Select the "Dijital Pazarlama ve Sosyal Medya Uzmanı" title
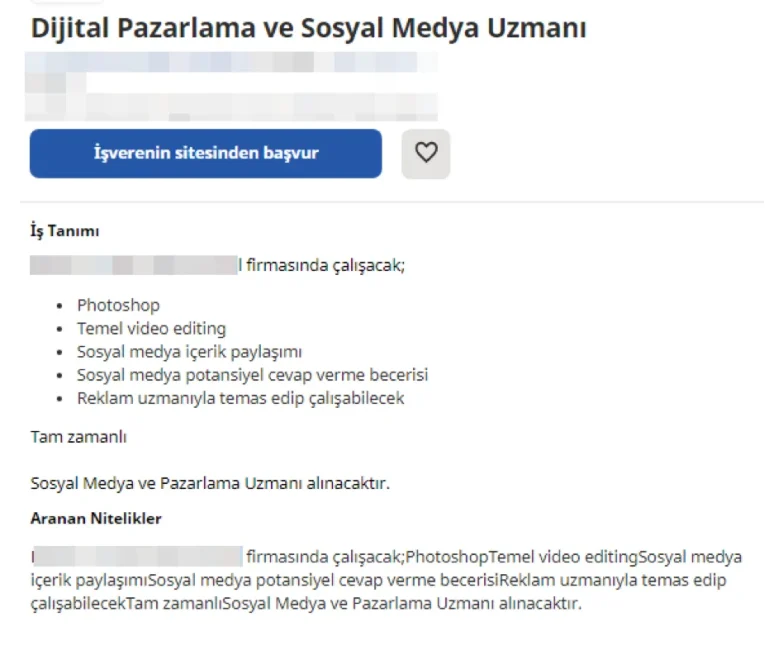The width and height of the screenshot is (769, 650). (308, 28)
